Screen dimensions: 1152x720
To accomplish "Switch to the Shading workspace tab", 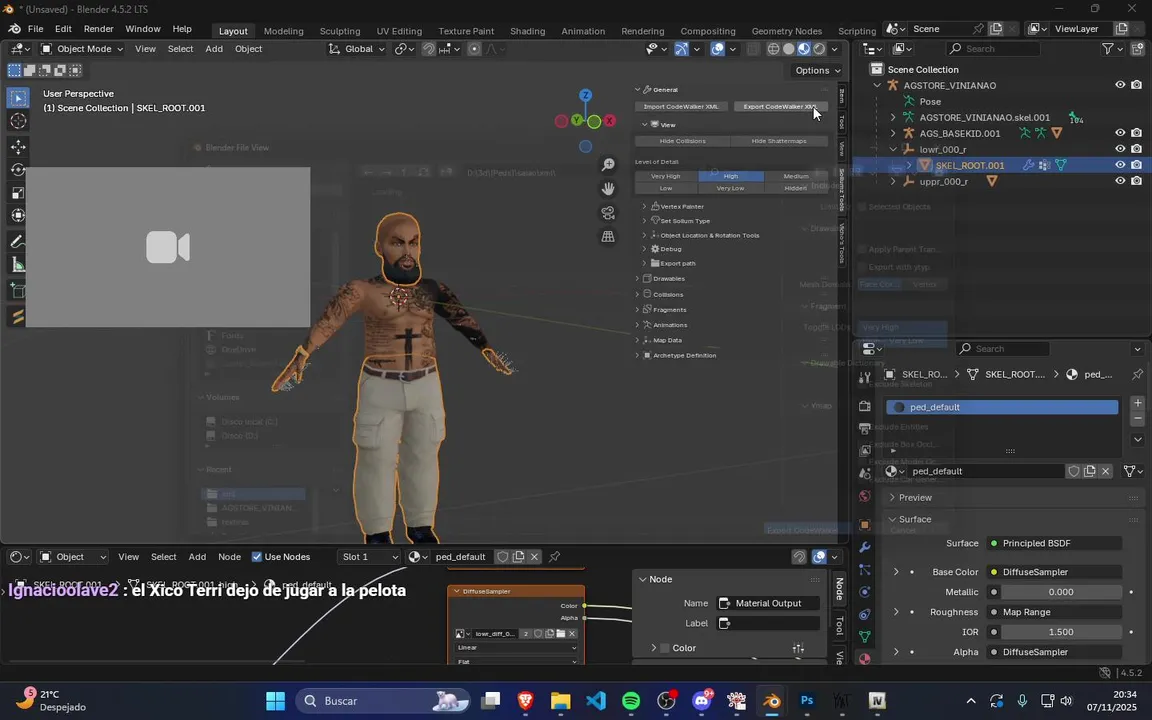I will [x=528, y=31].
